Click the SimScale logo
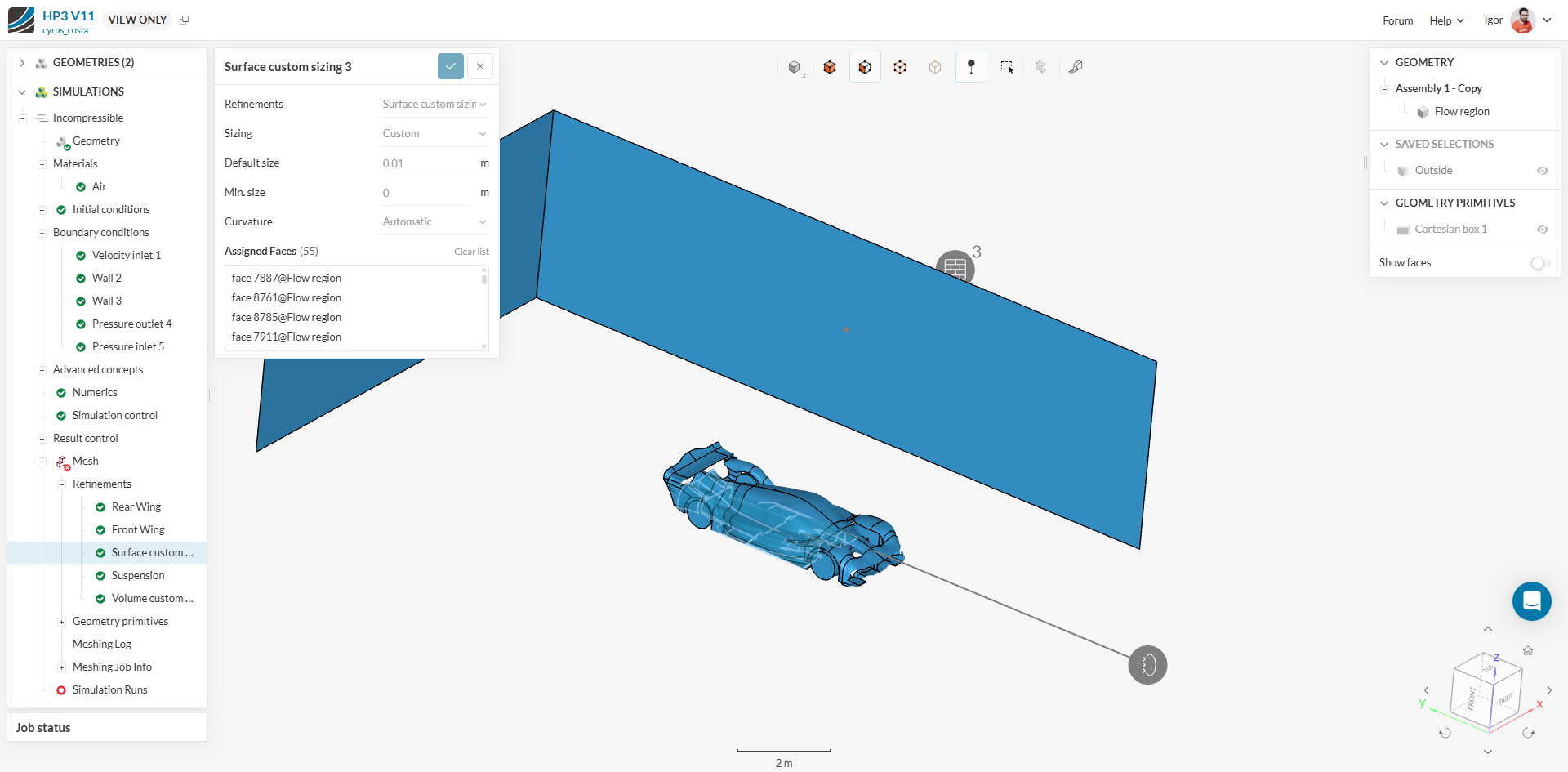The width and height of the screenshot is (1568, 772). [x=21, y=20]
